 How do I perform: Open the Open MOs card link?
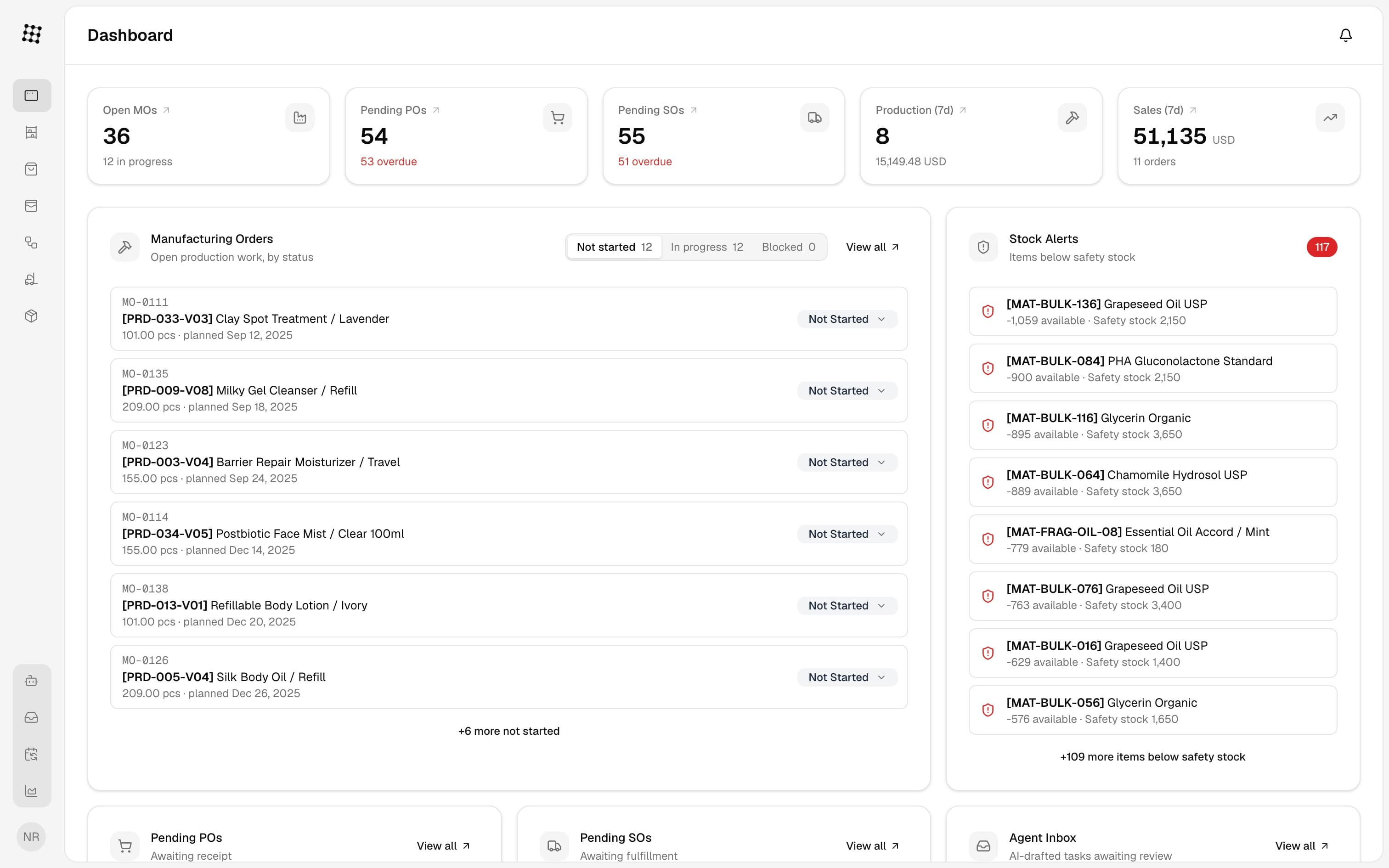(x=136, y=110)
